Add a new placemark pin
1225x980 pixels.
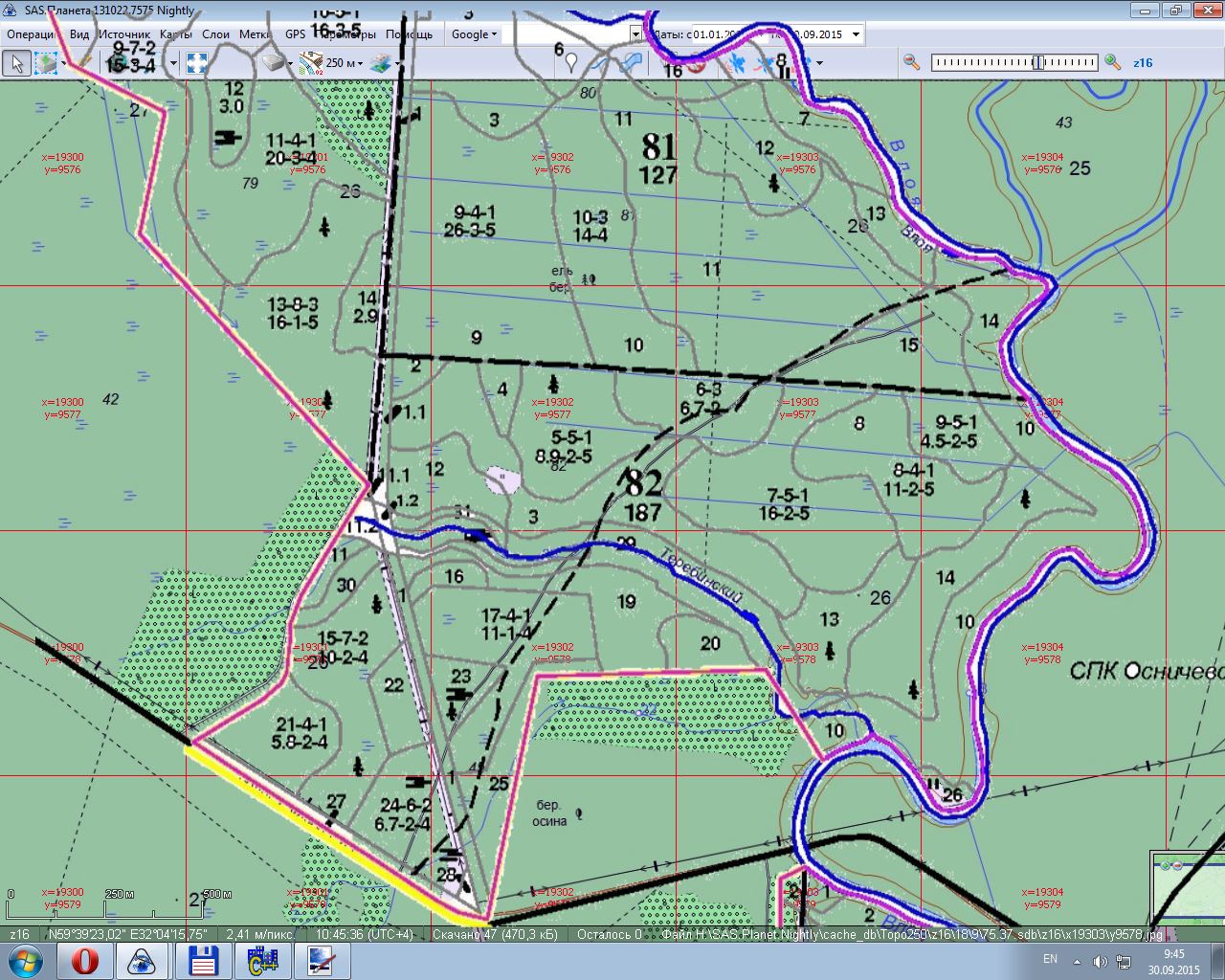571,63
